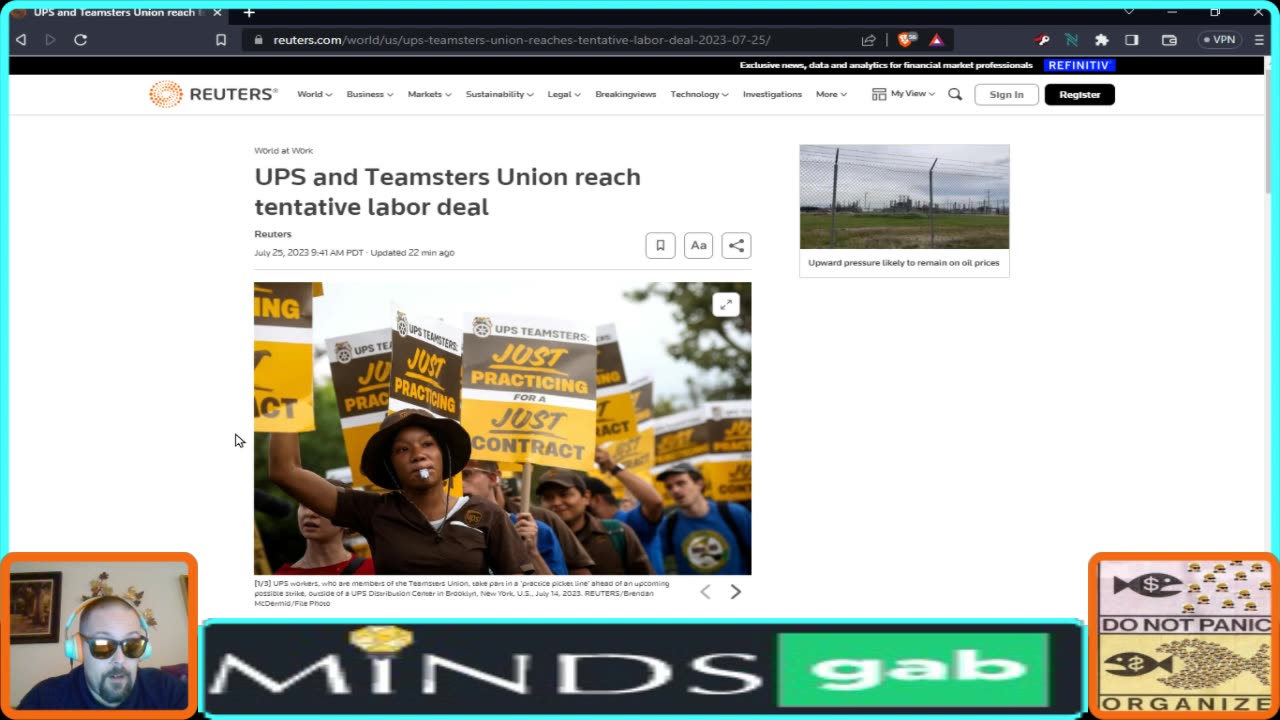
Task: Open the Brave Shields lion icon
Action: tap(906, 40)
